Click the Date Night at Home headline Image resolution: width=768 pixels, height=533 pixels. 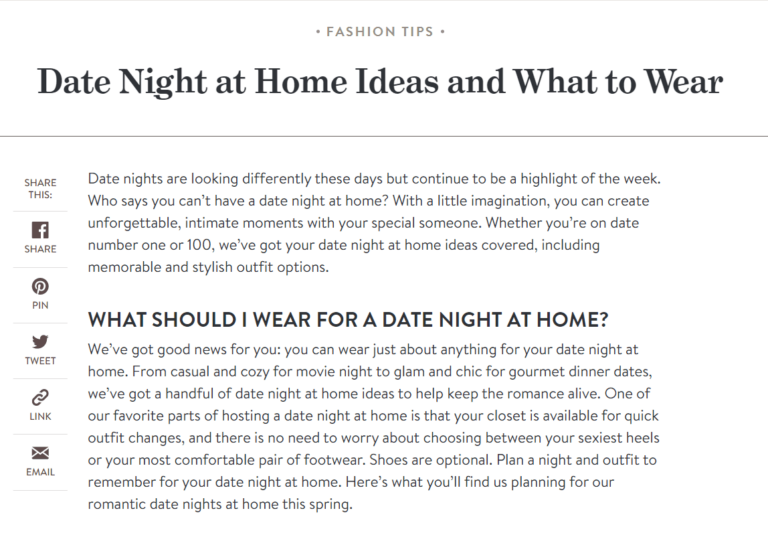379,81
